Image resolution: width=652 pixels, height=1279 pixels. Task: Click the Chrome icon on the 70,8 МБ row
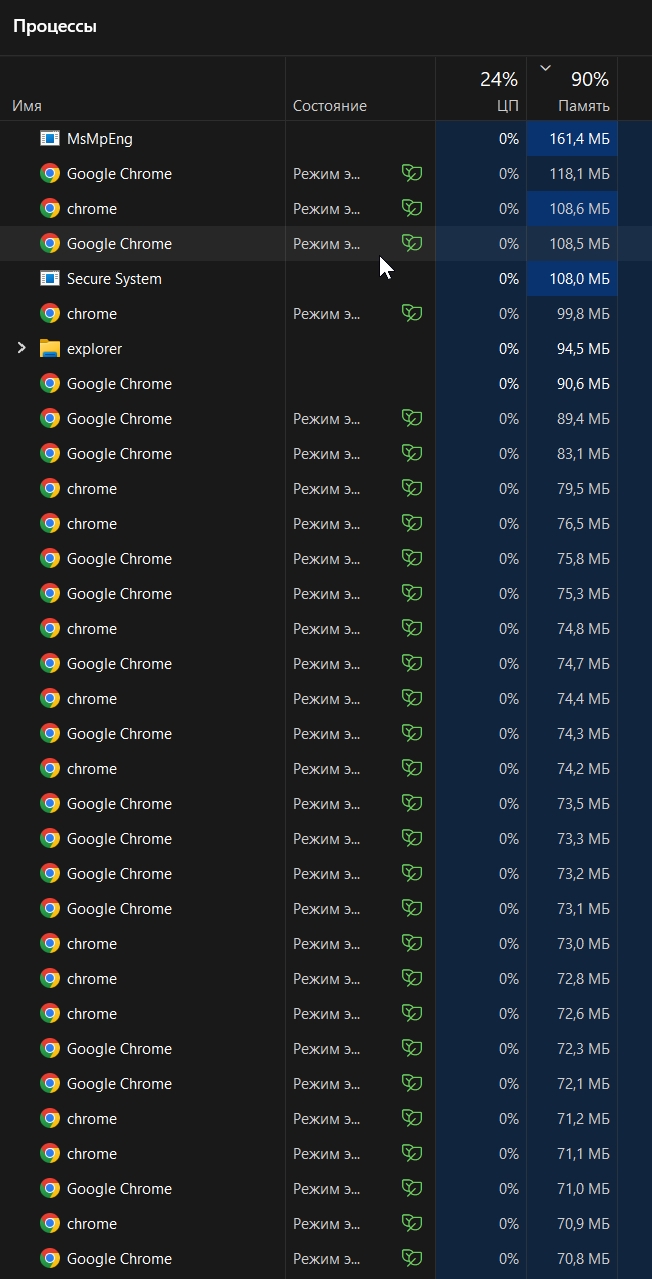[50, 1258]
